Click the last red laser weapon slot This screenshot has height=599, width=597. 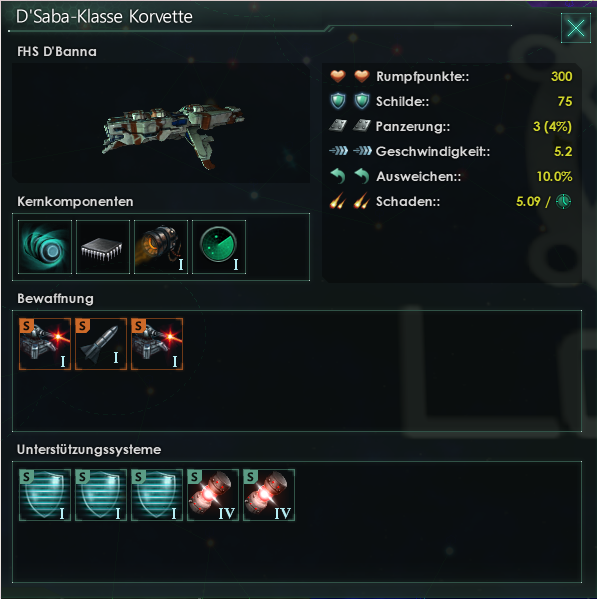(157, 344)
